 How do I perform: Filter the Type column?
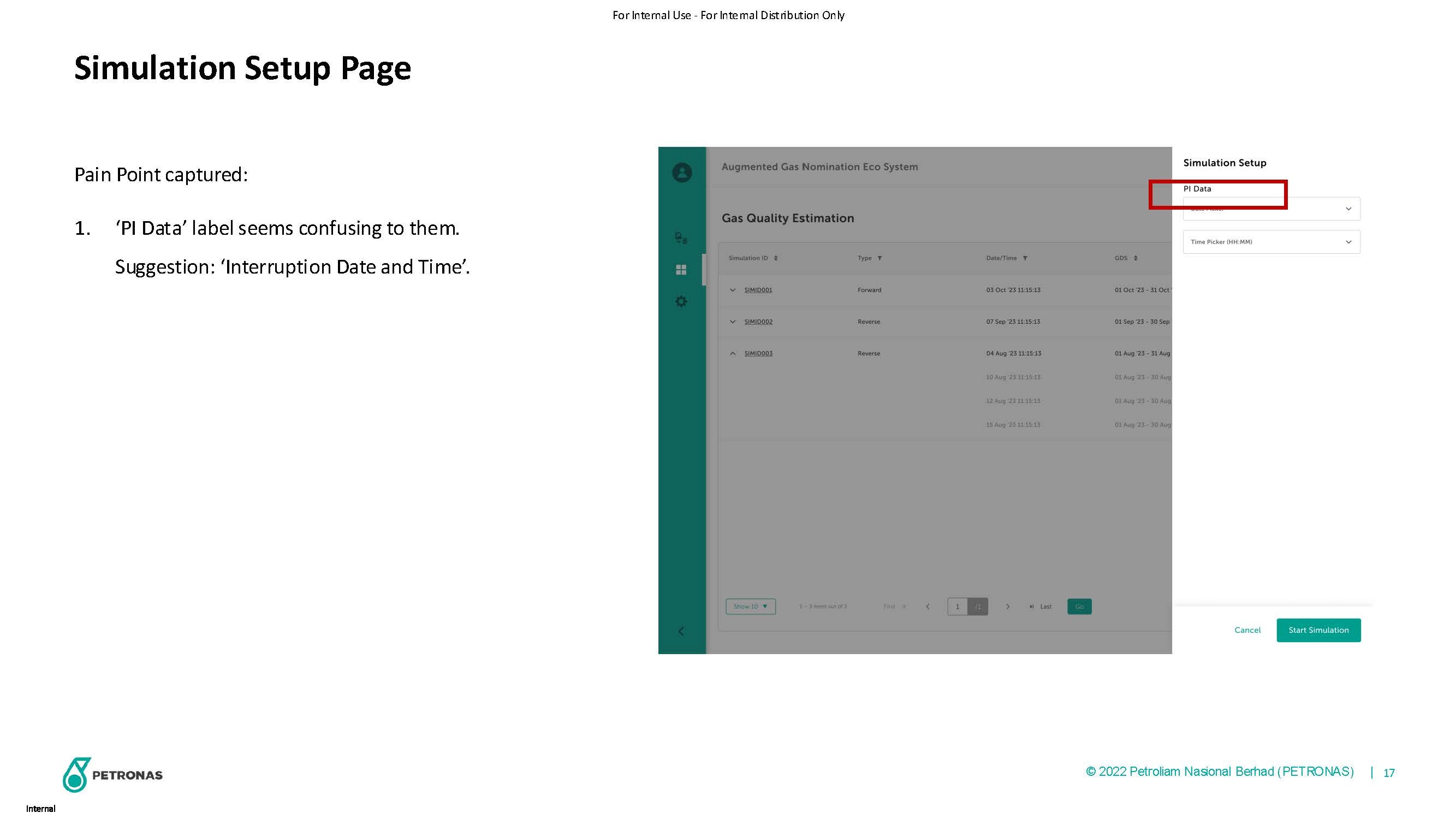(x=879, y=258)
